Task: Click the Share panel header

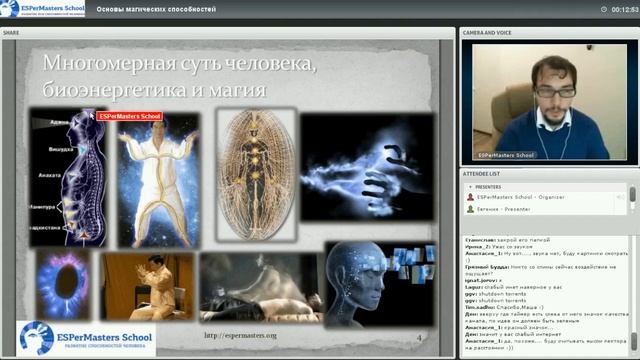Action: 228,33
